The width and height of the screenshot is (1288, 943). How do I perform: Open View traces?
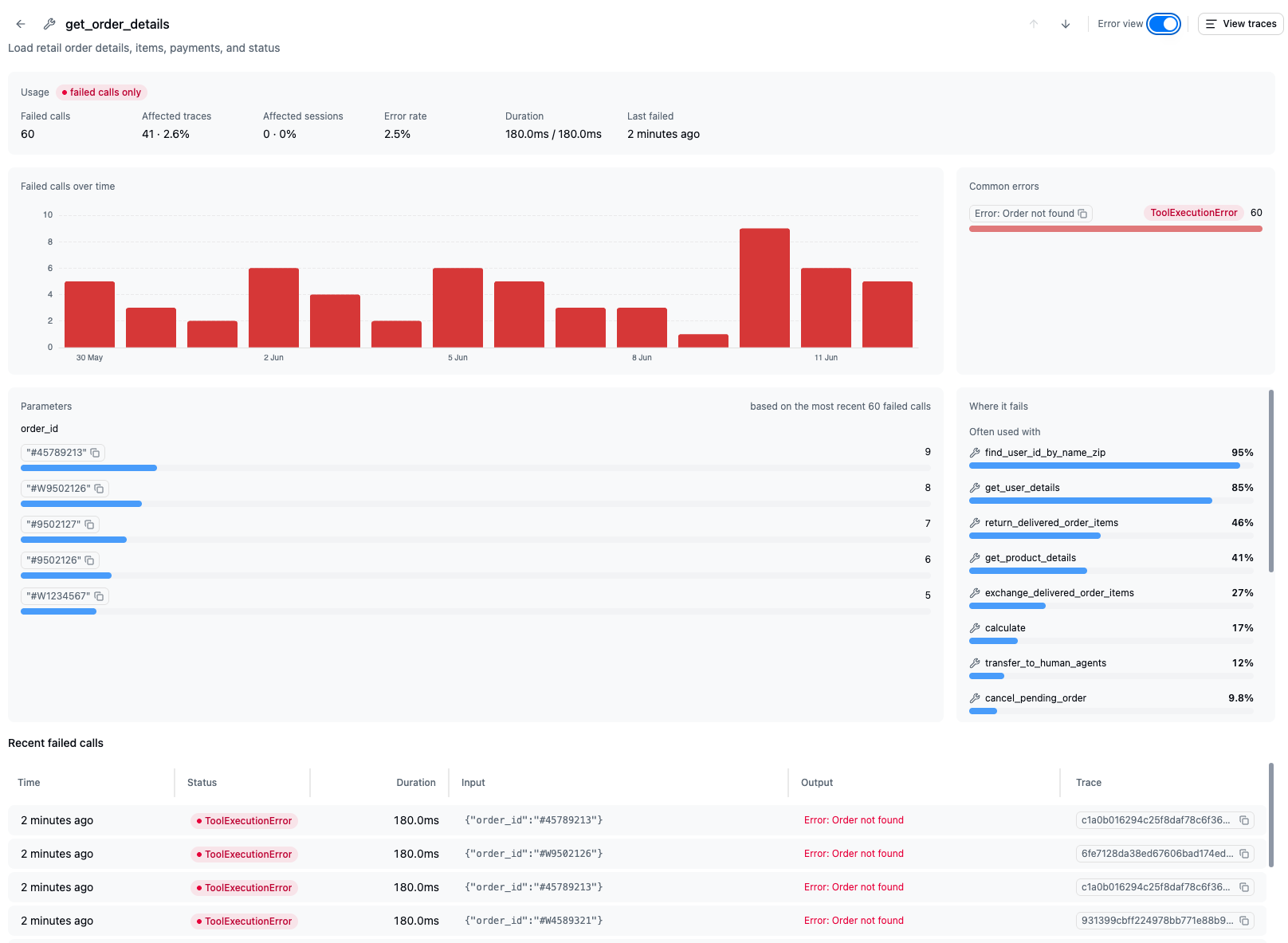click(x=1241, y=24)
